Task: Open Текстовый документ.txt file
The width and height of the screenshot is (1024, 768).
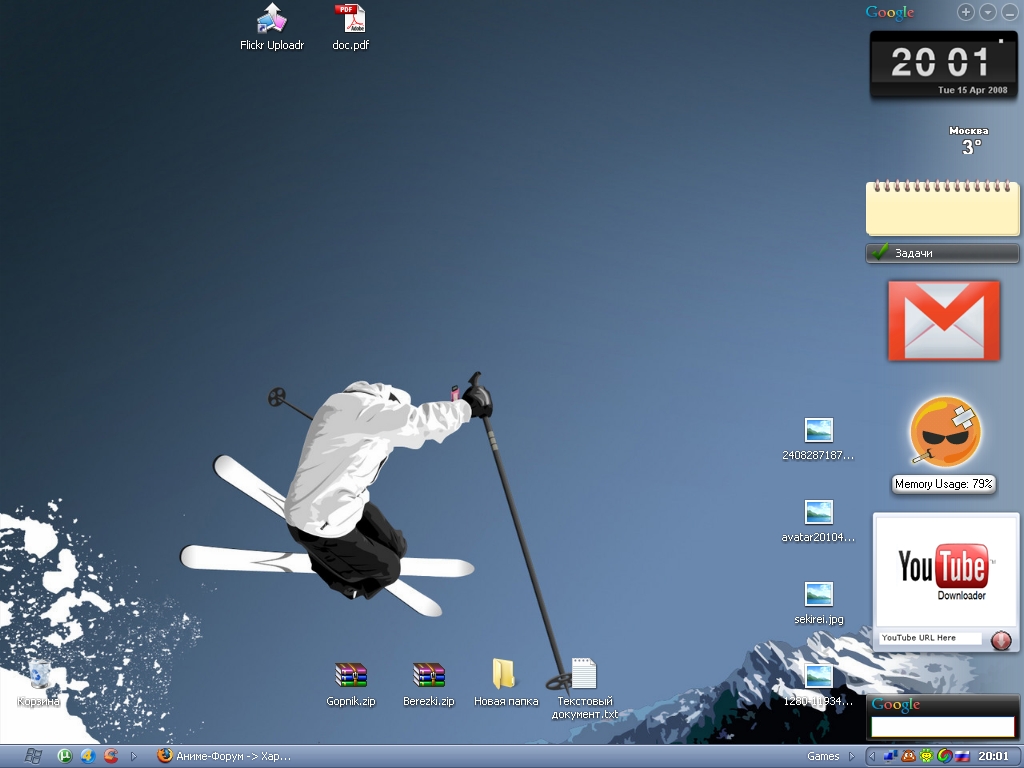Action: 584,675
